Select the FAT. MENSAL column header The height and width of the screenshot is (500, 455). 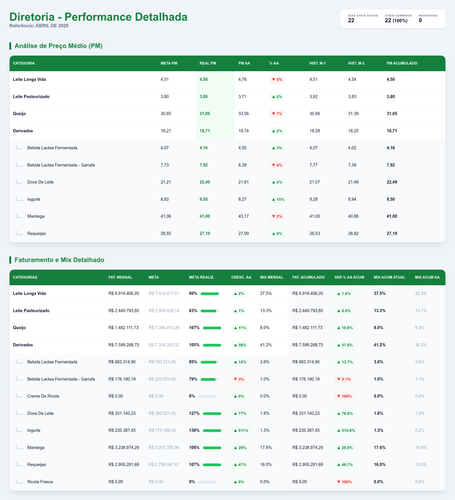120,277
